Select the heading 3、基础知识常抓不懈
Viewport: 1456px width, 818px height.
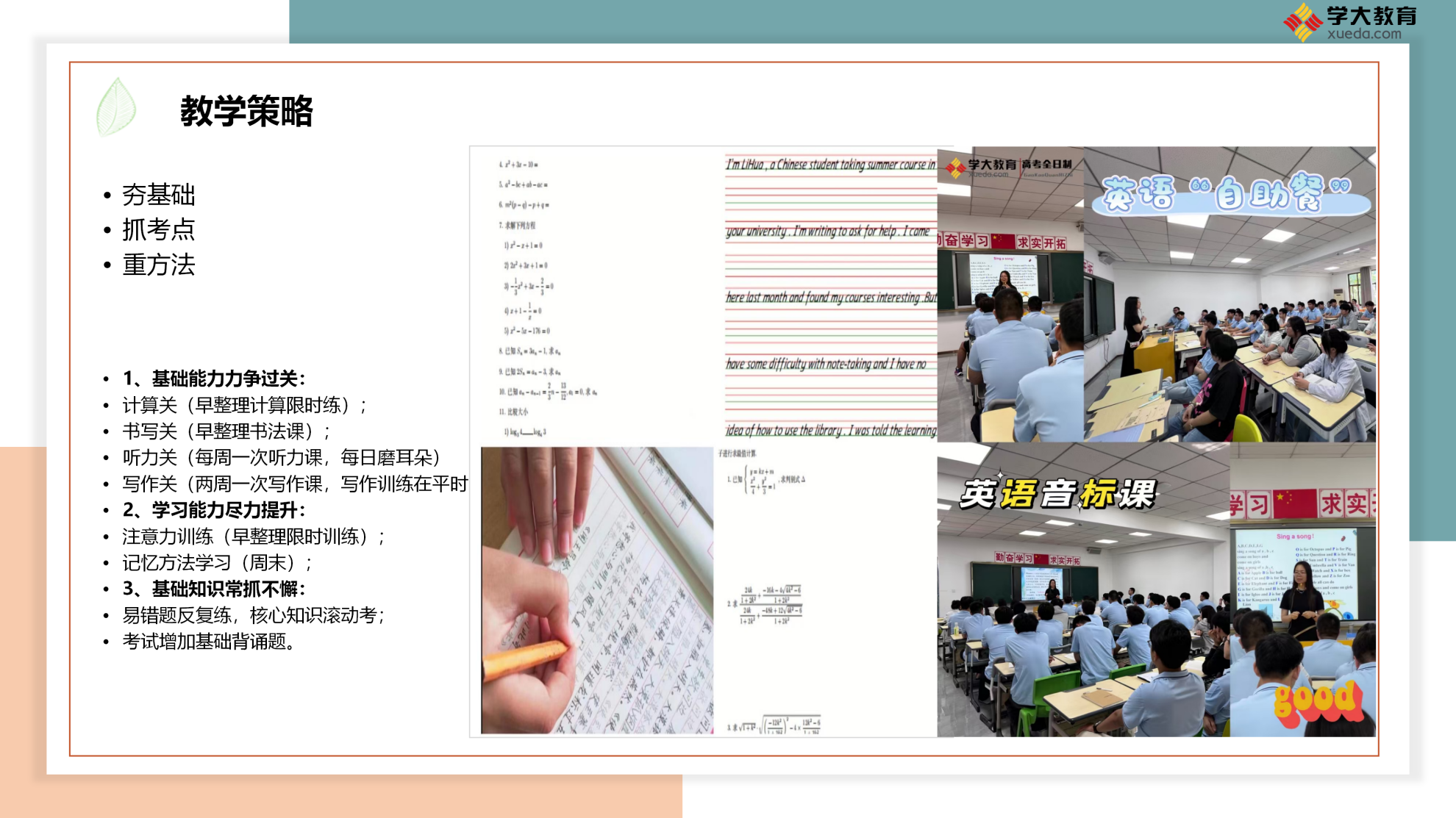214,589
